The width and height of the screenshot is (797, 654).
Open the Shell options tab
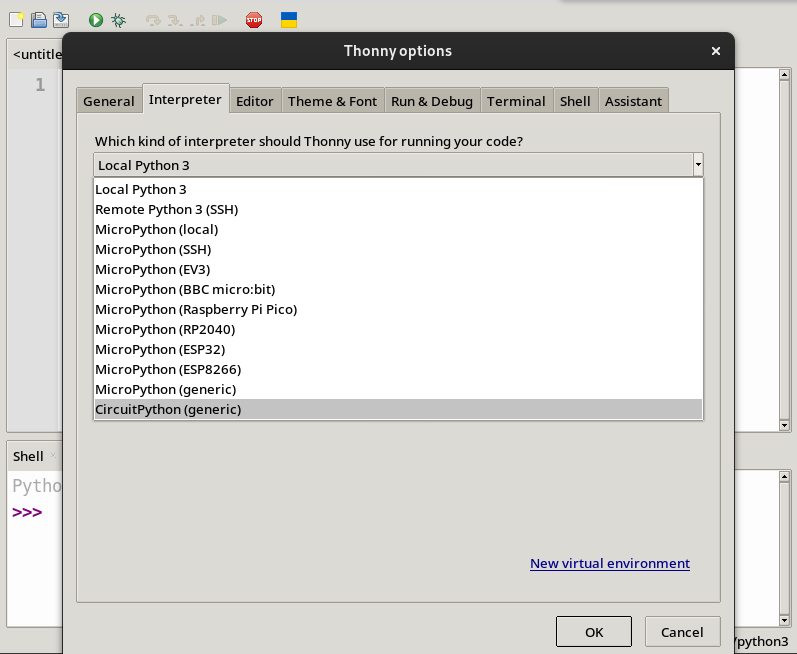[575, 101]
